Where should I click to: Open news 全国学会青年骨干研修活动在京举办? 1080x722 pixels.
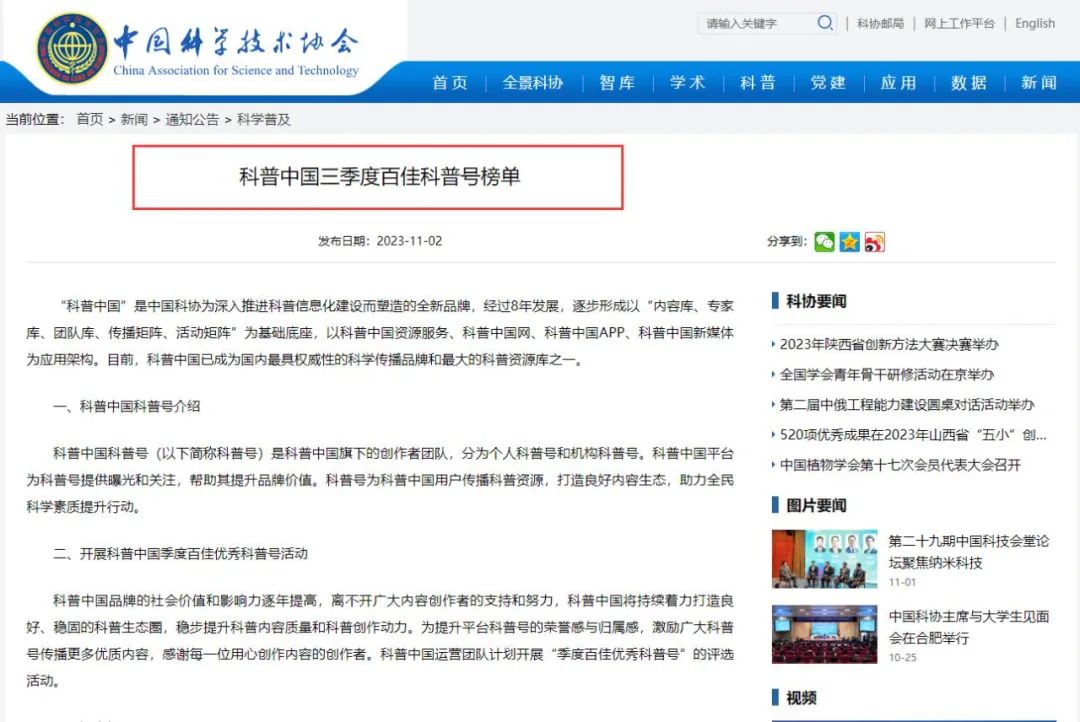tap(886, 375)
